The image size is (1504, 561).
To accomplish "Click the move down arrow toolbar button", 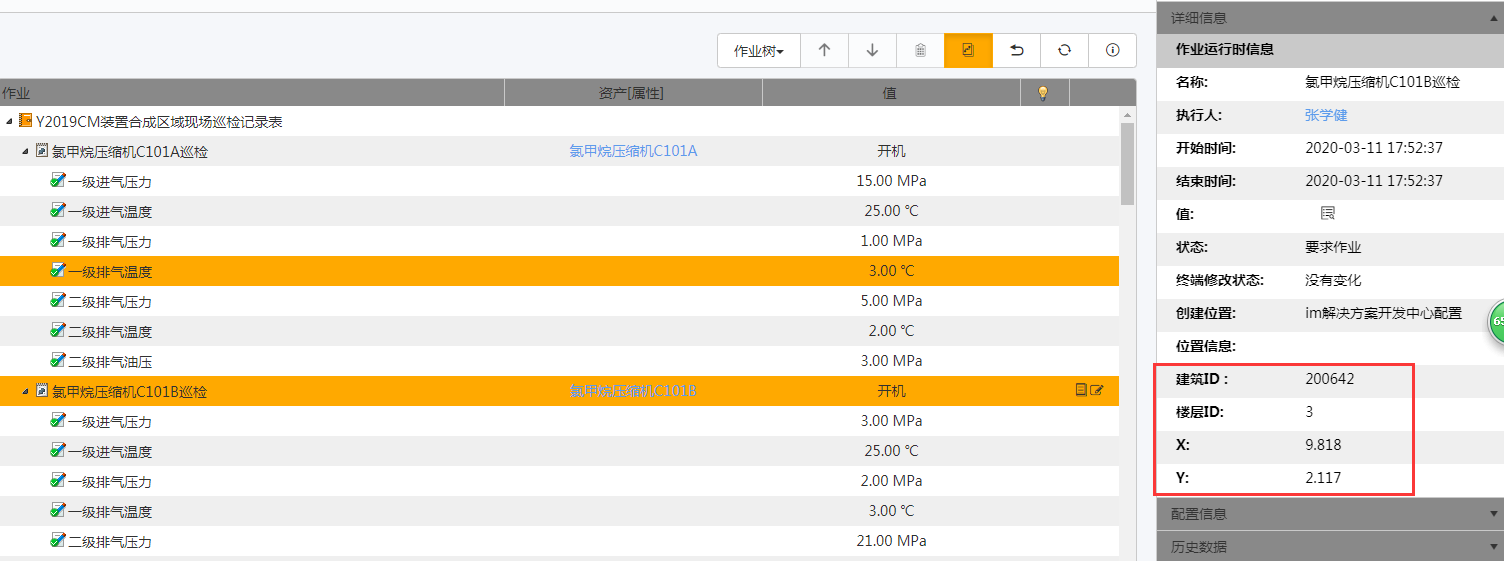I will 872,51.
